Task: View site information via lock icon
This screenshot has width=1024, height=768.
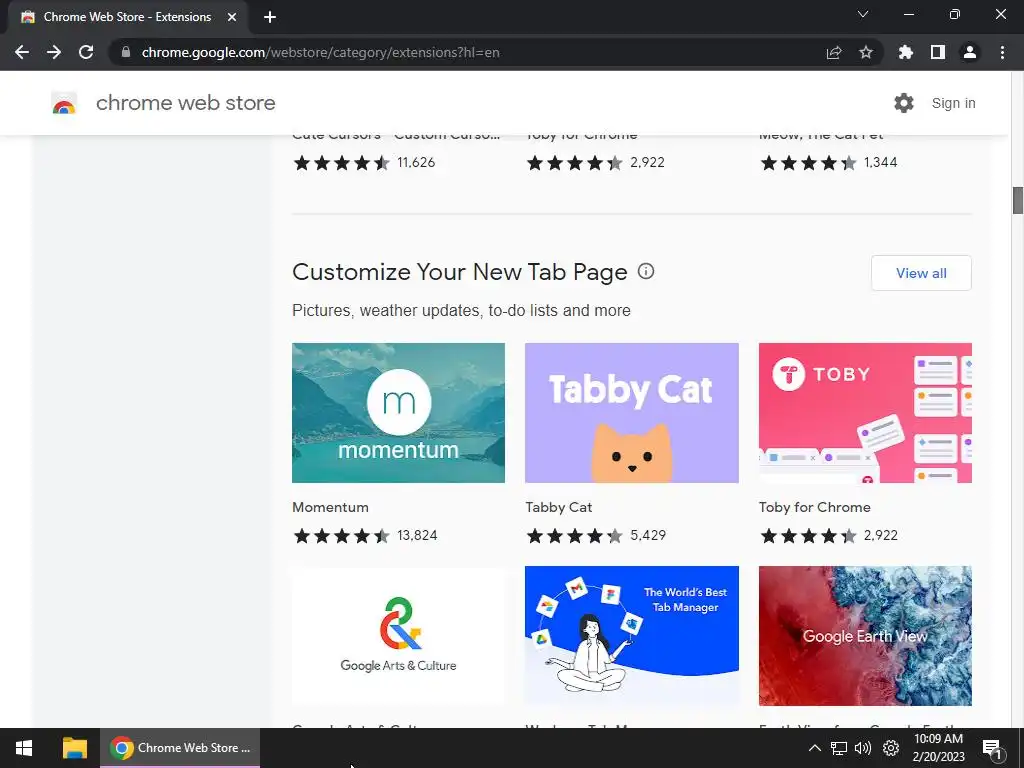Action: click(x=125, y=52)
